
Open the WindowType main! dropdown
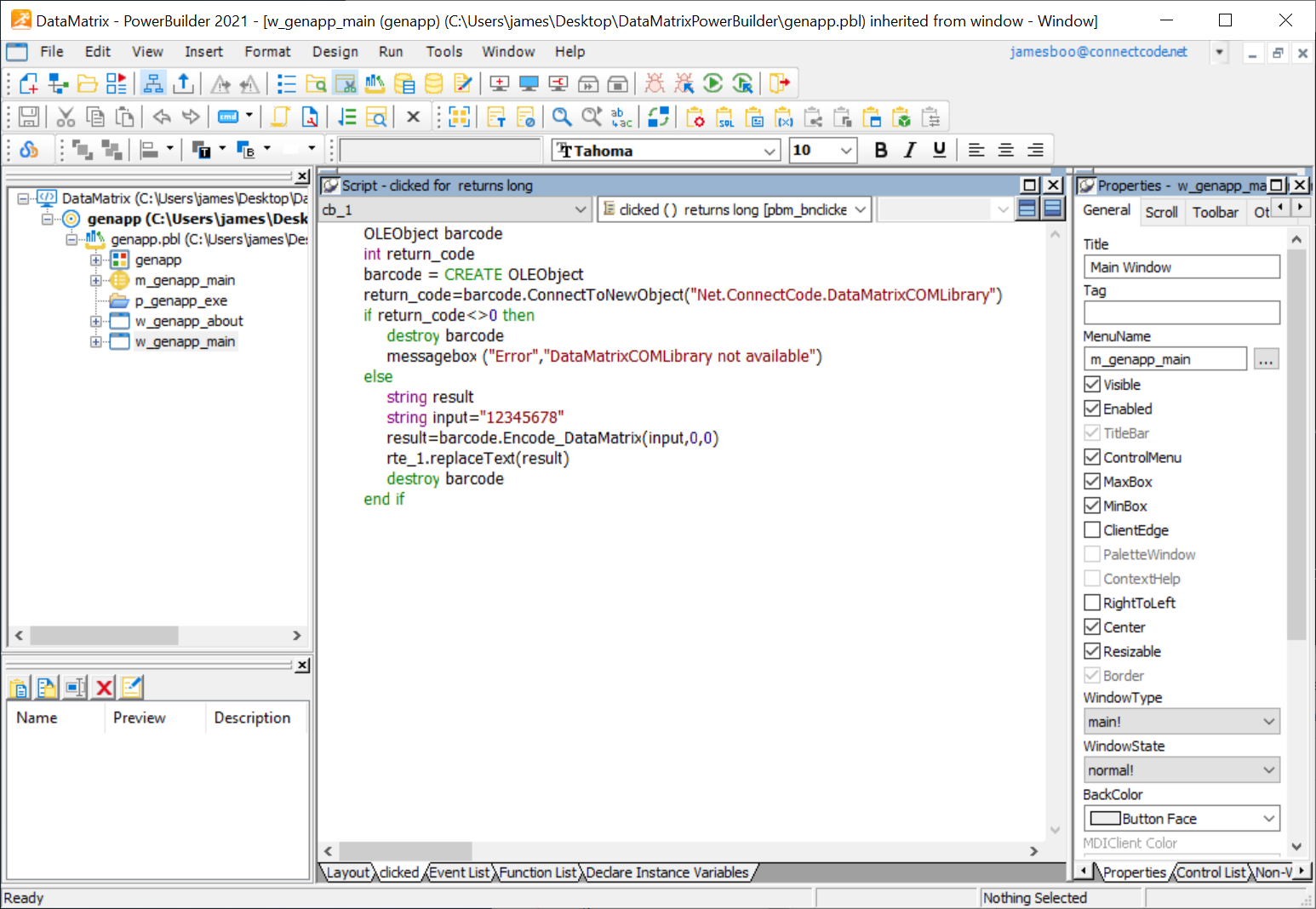pos(1269,722)
